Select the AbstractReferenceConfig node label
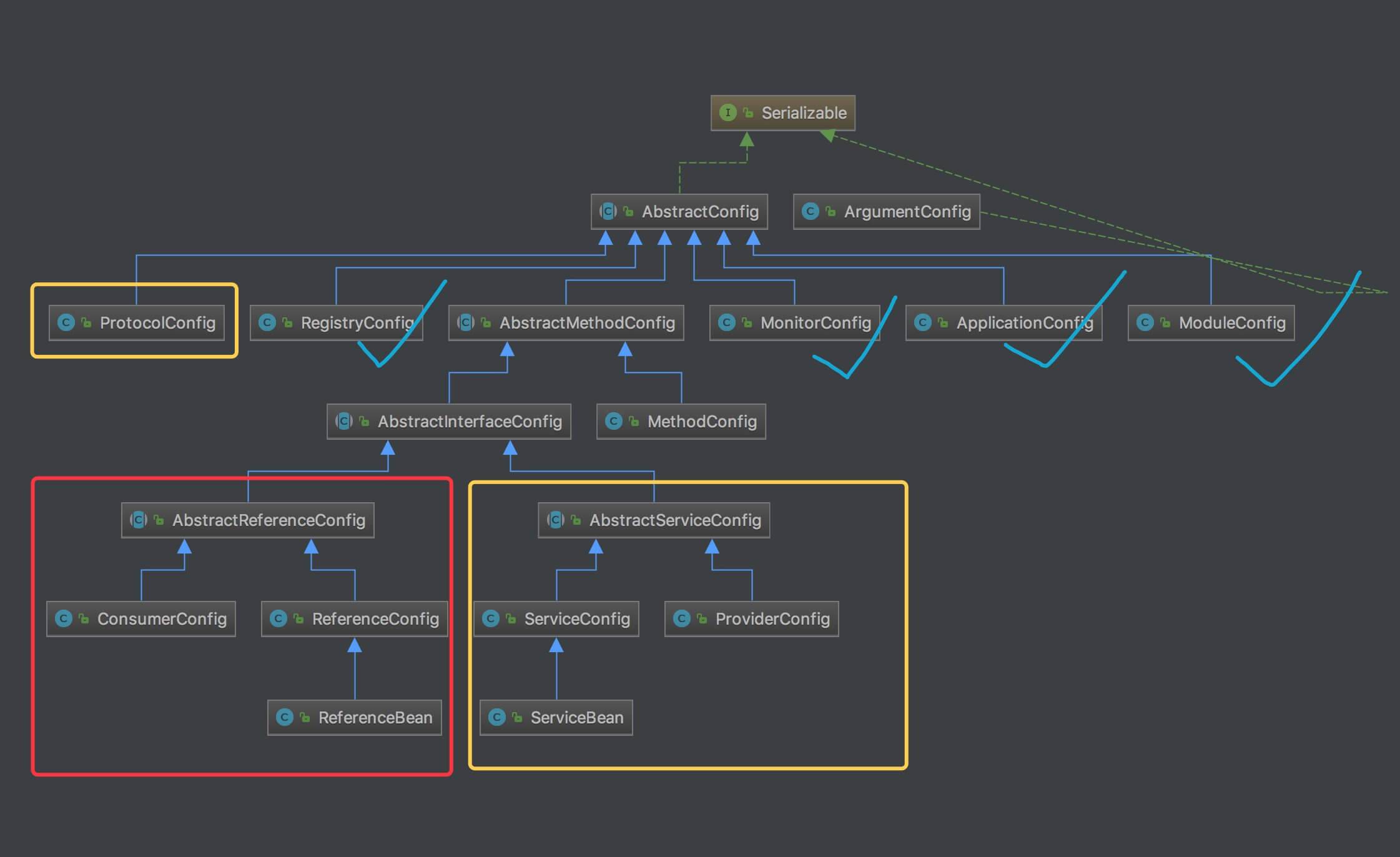The height and width of the screenshot is (857, 1400). coord(269,520)
